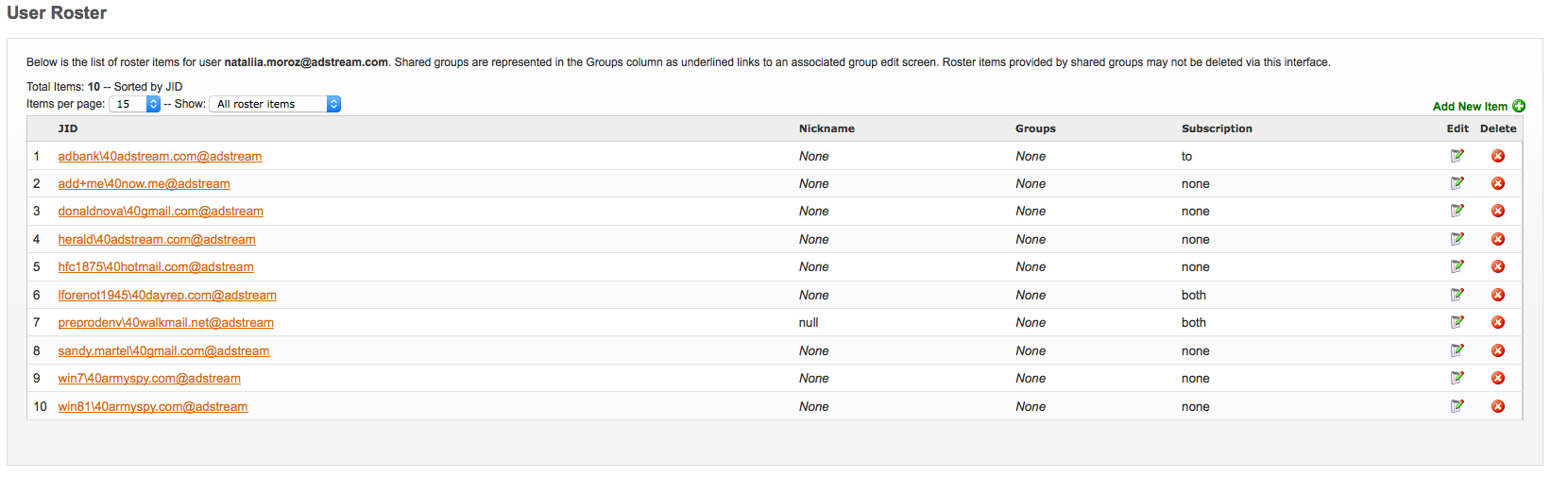This screenshot has height=478, width=1568.
Task: Delete roster item herald\40adstream.com@adstream
Action: click(x=1498, y=239)
